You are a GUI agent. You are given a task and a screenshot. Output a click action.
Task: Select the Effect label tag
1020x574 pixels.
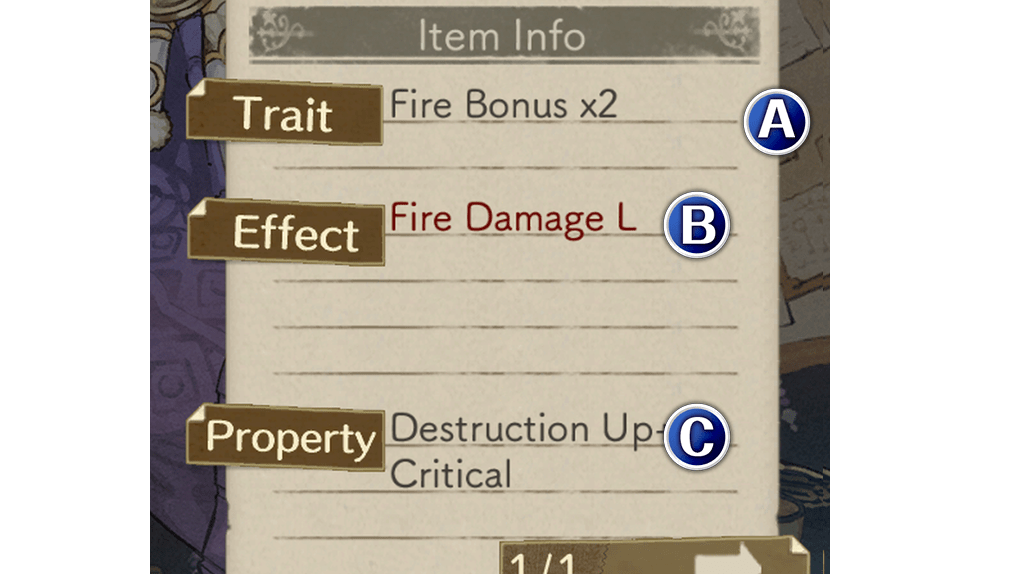[x=286, y=232]
